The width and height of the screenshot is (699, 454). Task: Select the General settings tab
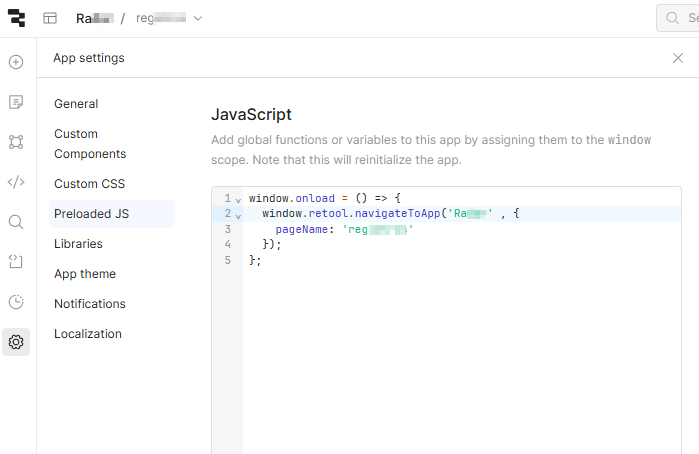(x=76, y=104)
